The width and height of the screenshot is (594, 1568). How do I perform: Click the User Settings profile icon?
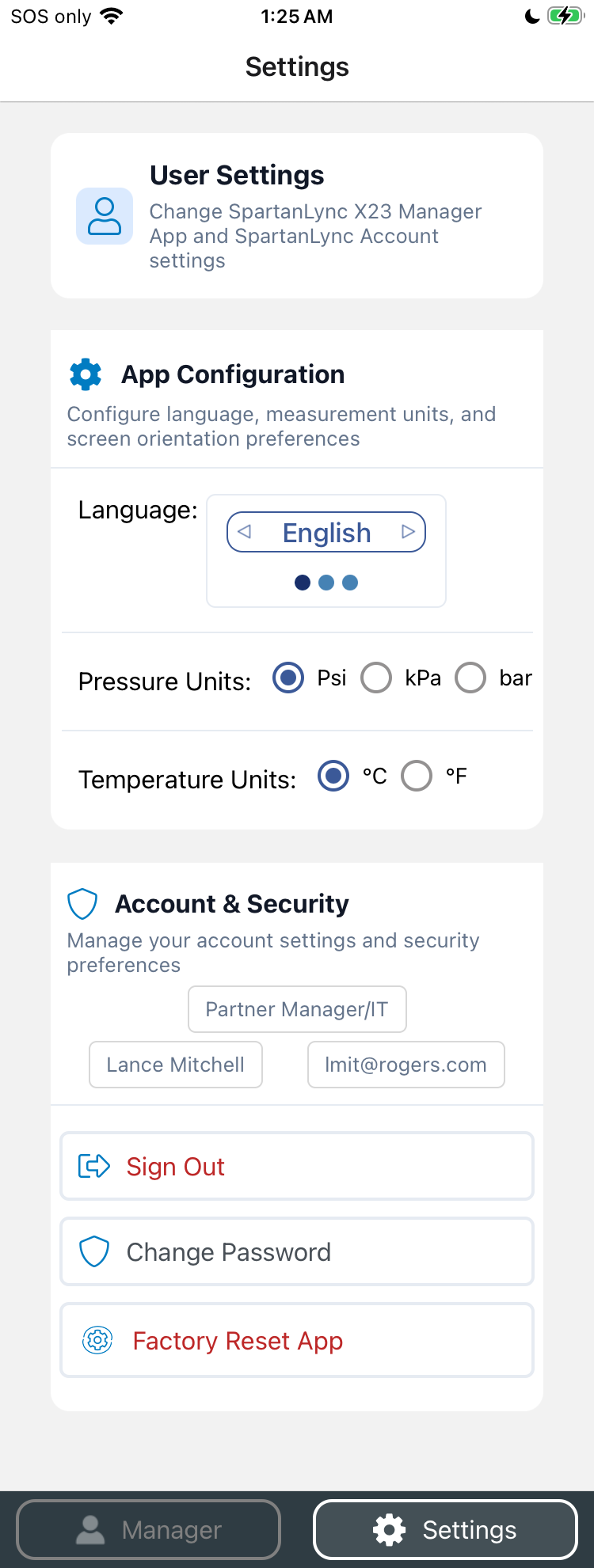pos(105,216)
